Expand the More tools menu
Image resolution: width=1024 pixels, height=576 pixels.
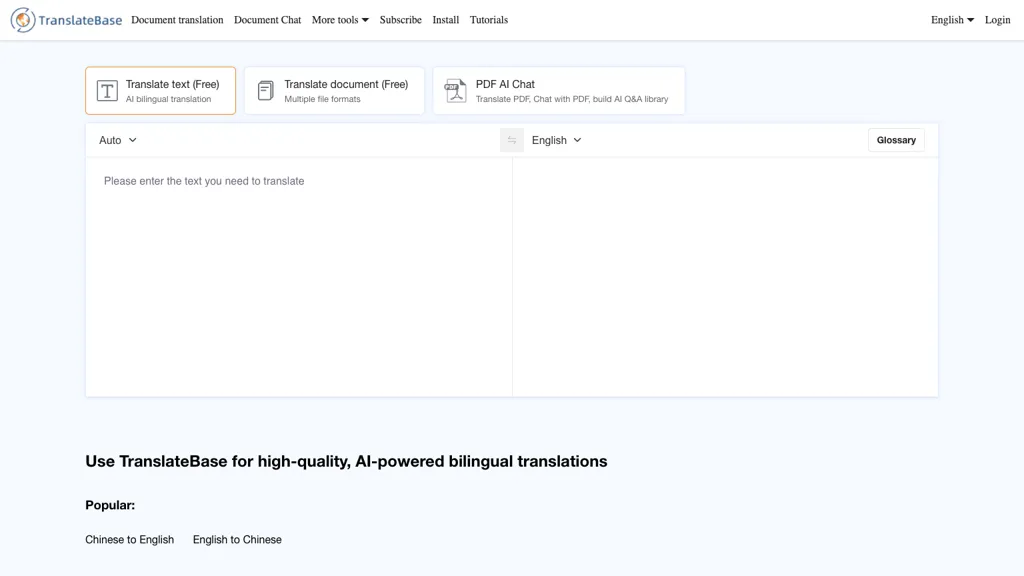pos(340,20)
